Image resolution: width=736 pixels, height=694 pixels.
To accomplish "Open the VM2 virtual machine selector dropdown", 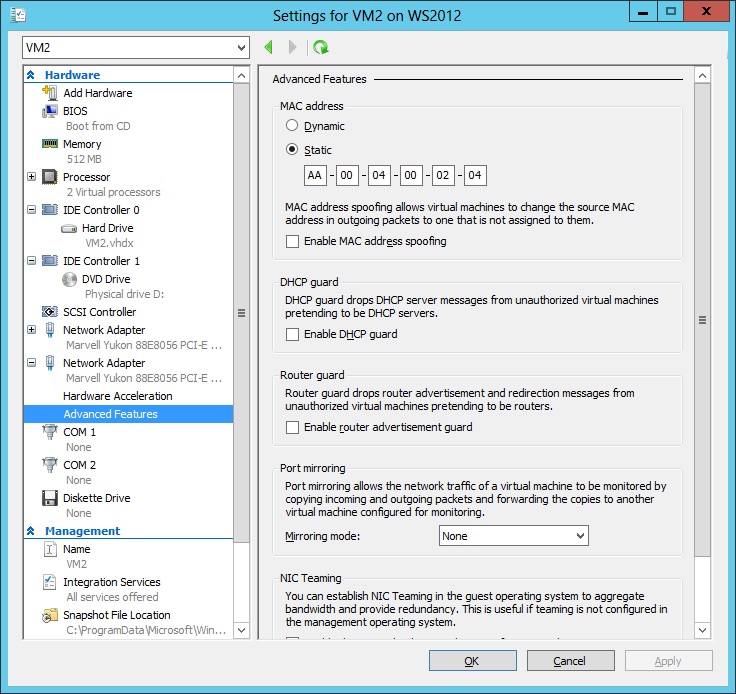I will coord(136,48).
